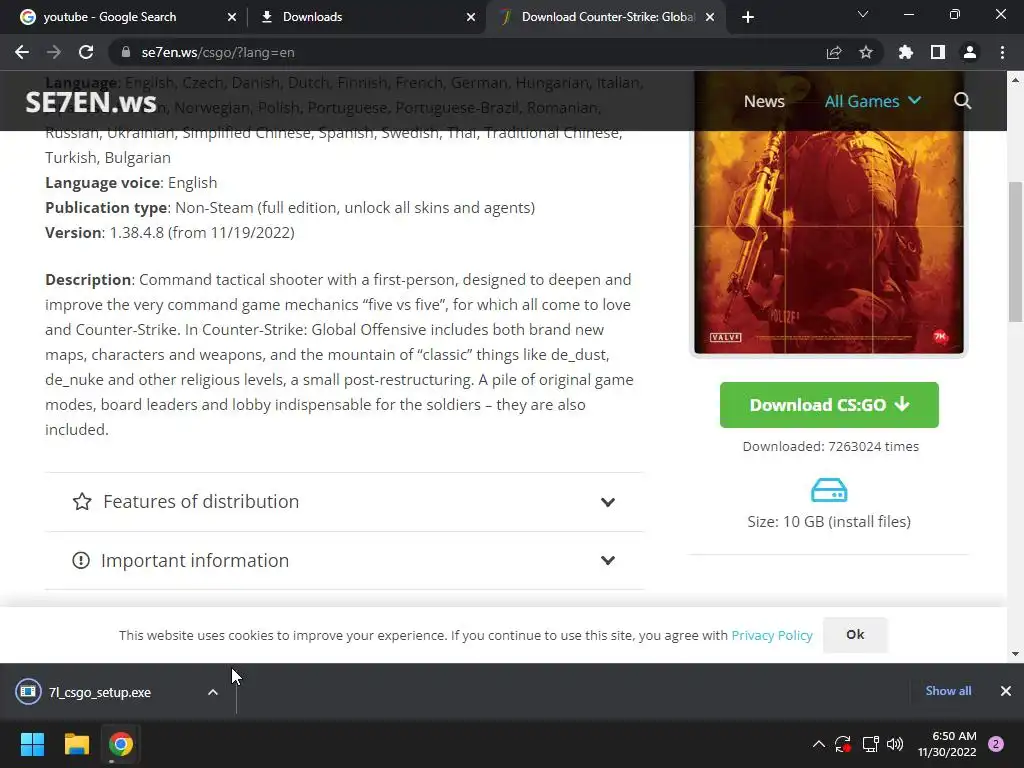Click the 'Size: 10 GB (install files)' text
The image size is (1024, 768).
(829, 522)
